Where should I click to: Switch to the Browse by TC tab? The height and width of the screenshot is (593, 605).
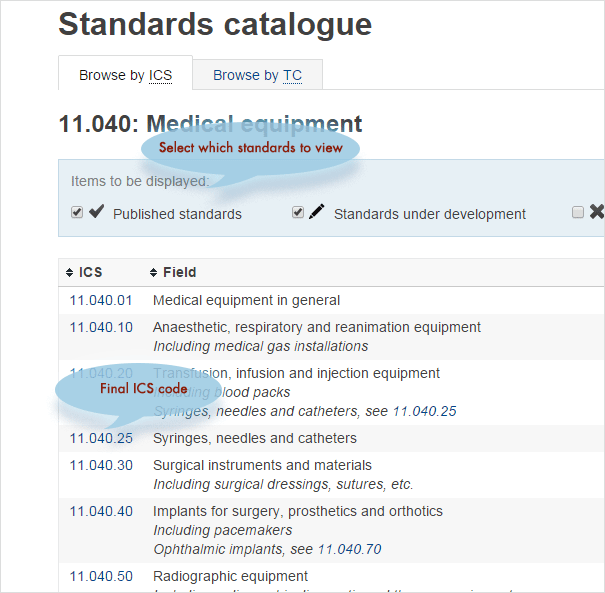[x=257, y=75]
